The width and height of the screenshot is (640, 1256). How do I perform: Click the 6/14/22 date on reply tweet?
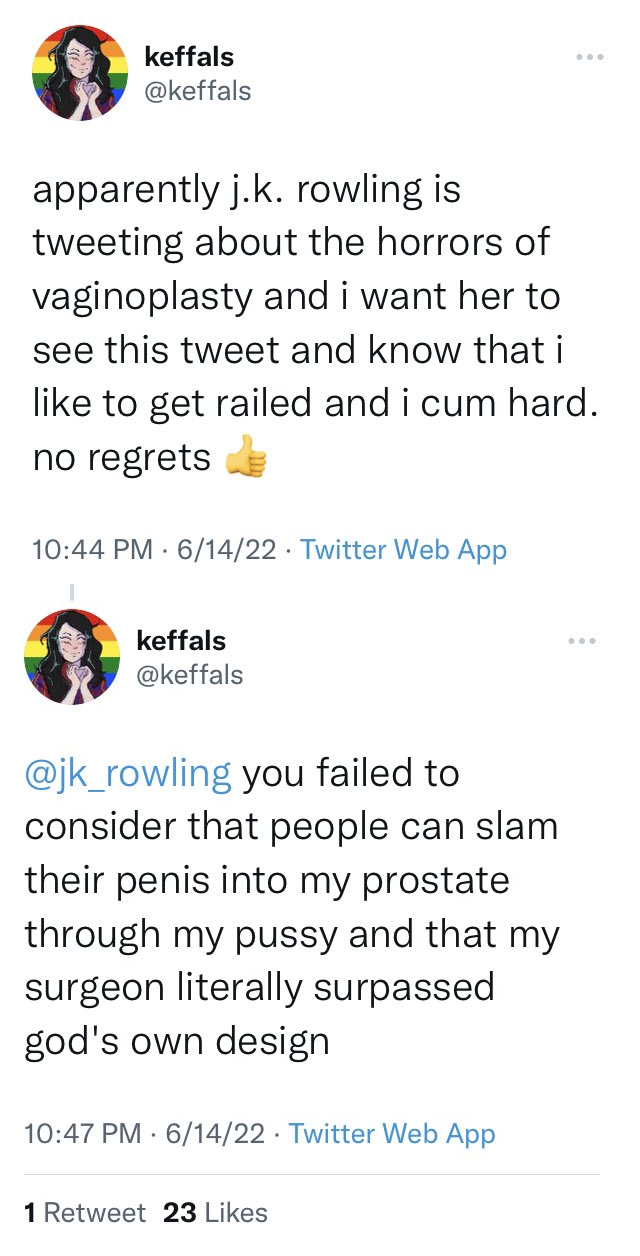[x=216, y=1134]
